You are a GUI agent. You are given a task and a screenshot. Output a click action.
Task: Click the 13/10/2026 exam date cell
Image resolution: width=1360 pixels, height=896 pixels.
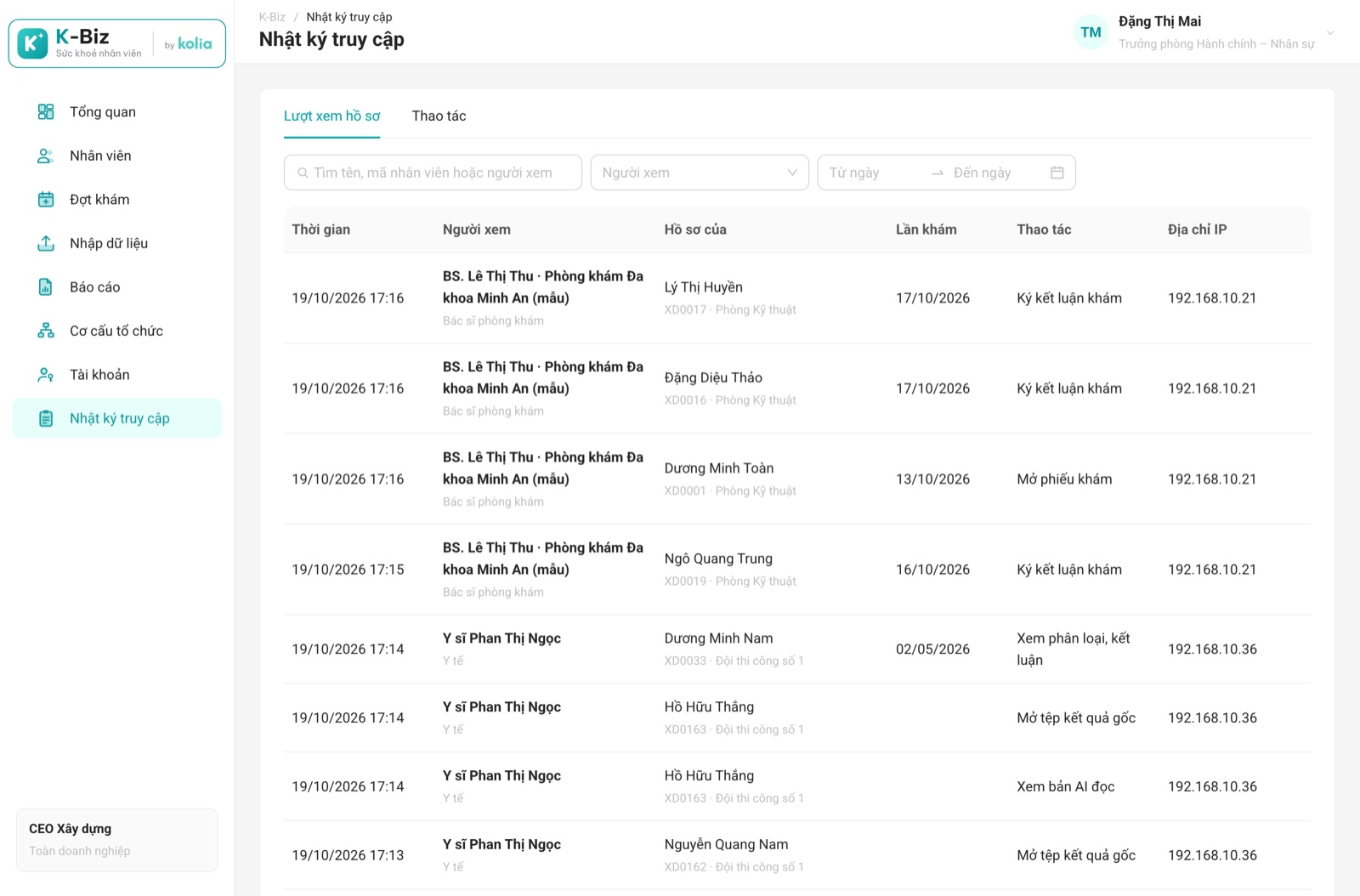pos(932,479)
